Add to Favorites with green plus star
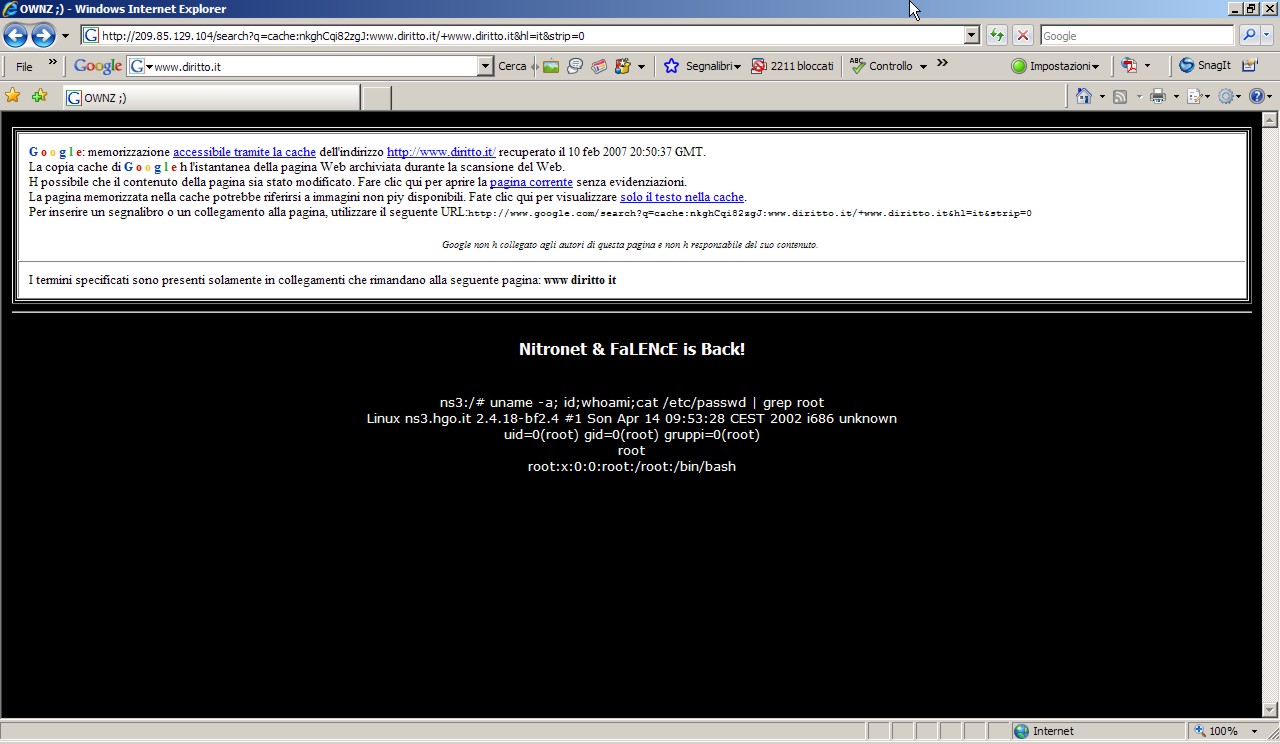The height and width of the screenshot is (744, 1280). coord(39,96)
